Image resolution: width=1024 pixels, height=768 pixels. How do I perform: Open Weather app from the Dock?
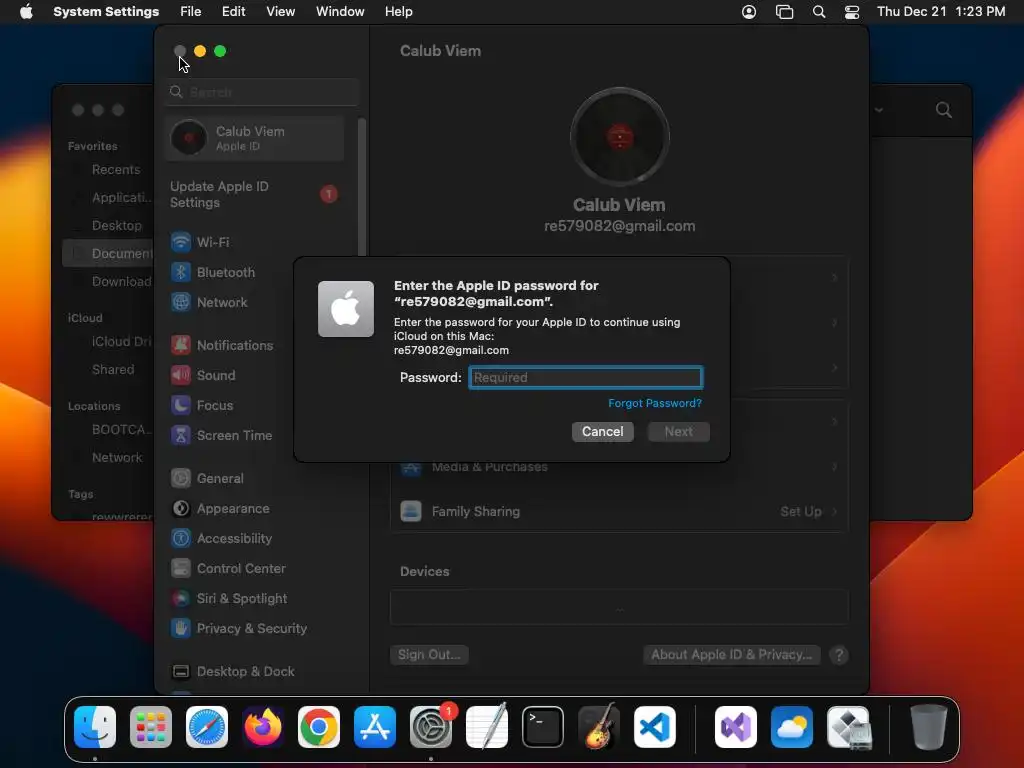pos(792,727)
